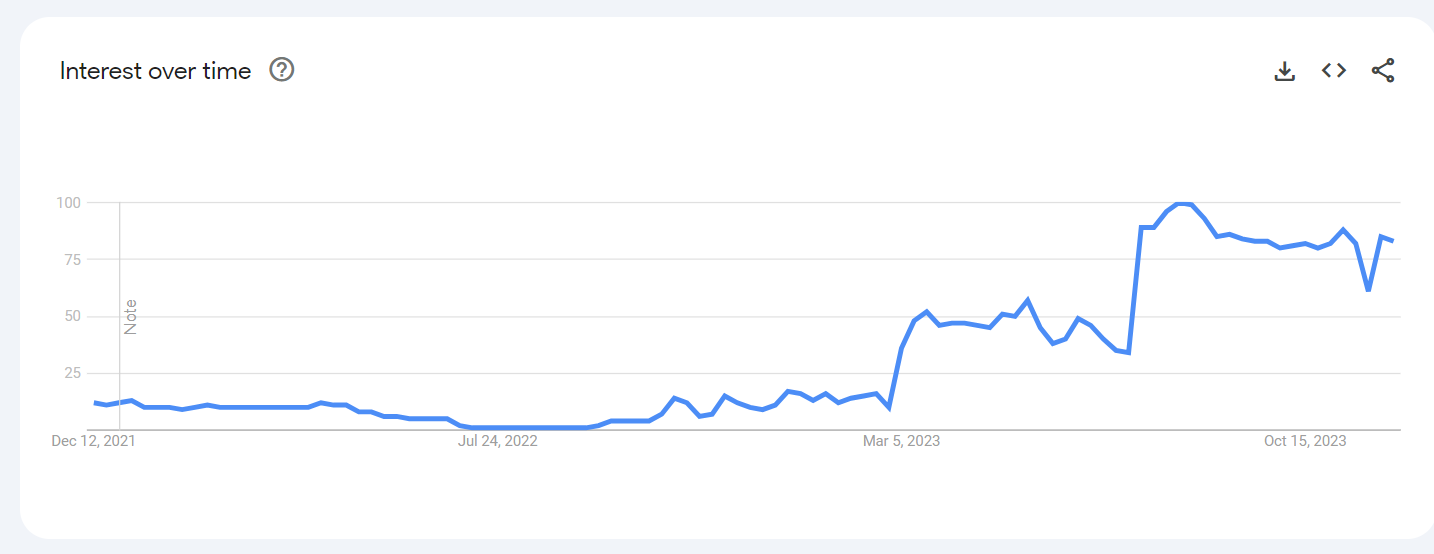Open the help icon beside Interest over time
This screenshot has width=1434, height=554.
coord(282,70)
